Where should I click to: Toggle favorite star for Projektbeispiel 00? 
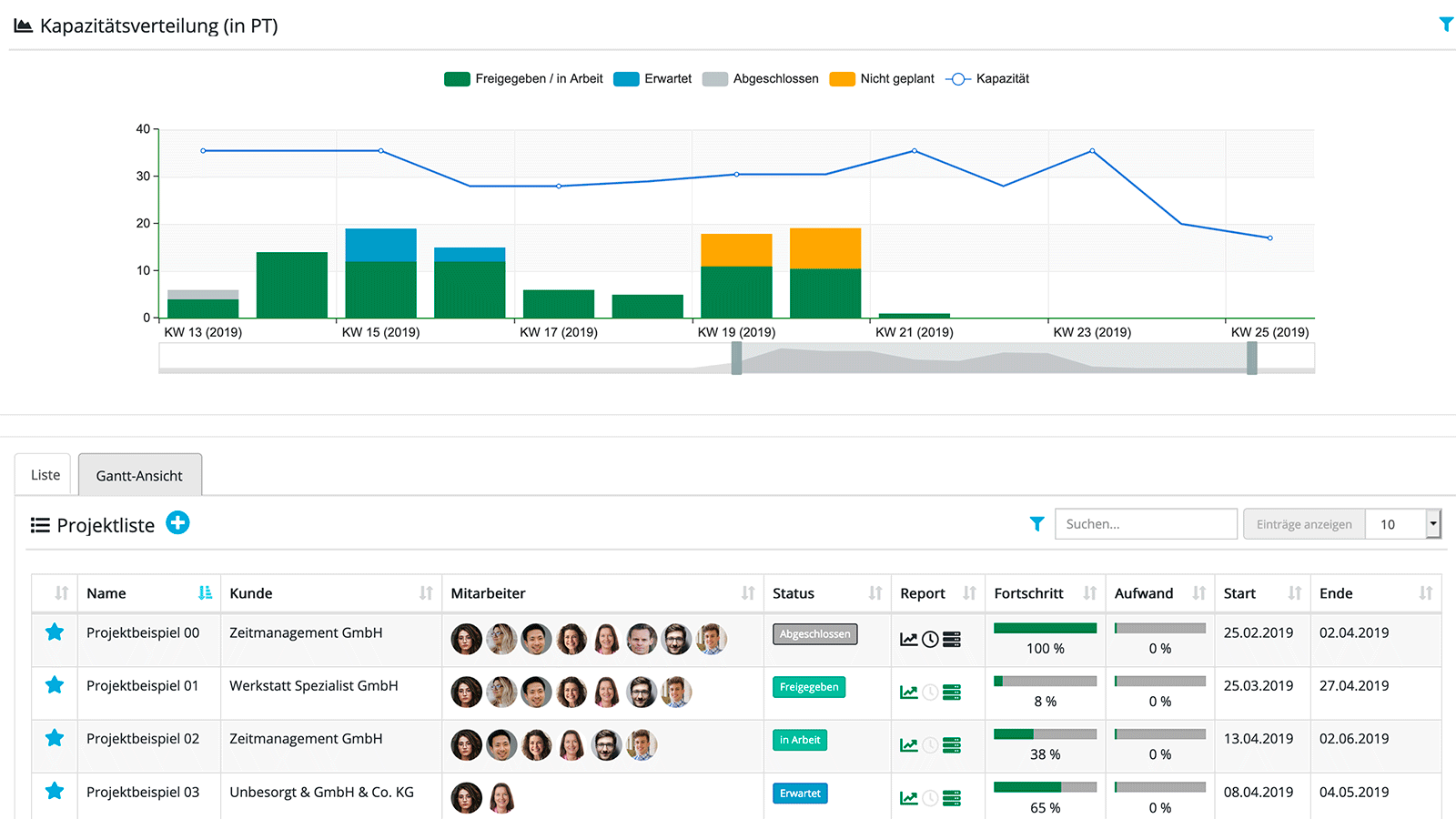[55, 632]
